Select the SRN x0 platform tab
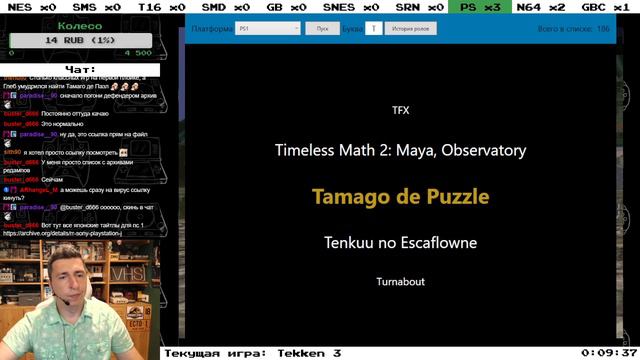The image size is (640, 360). point(420,7)
